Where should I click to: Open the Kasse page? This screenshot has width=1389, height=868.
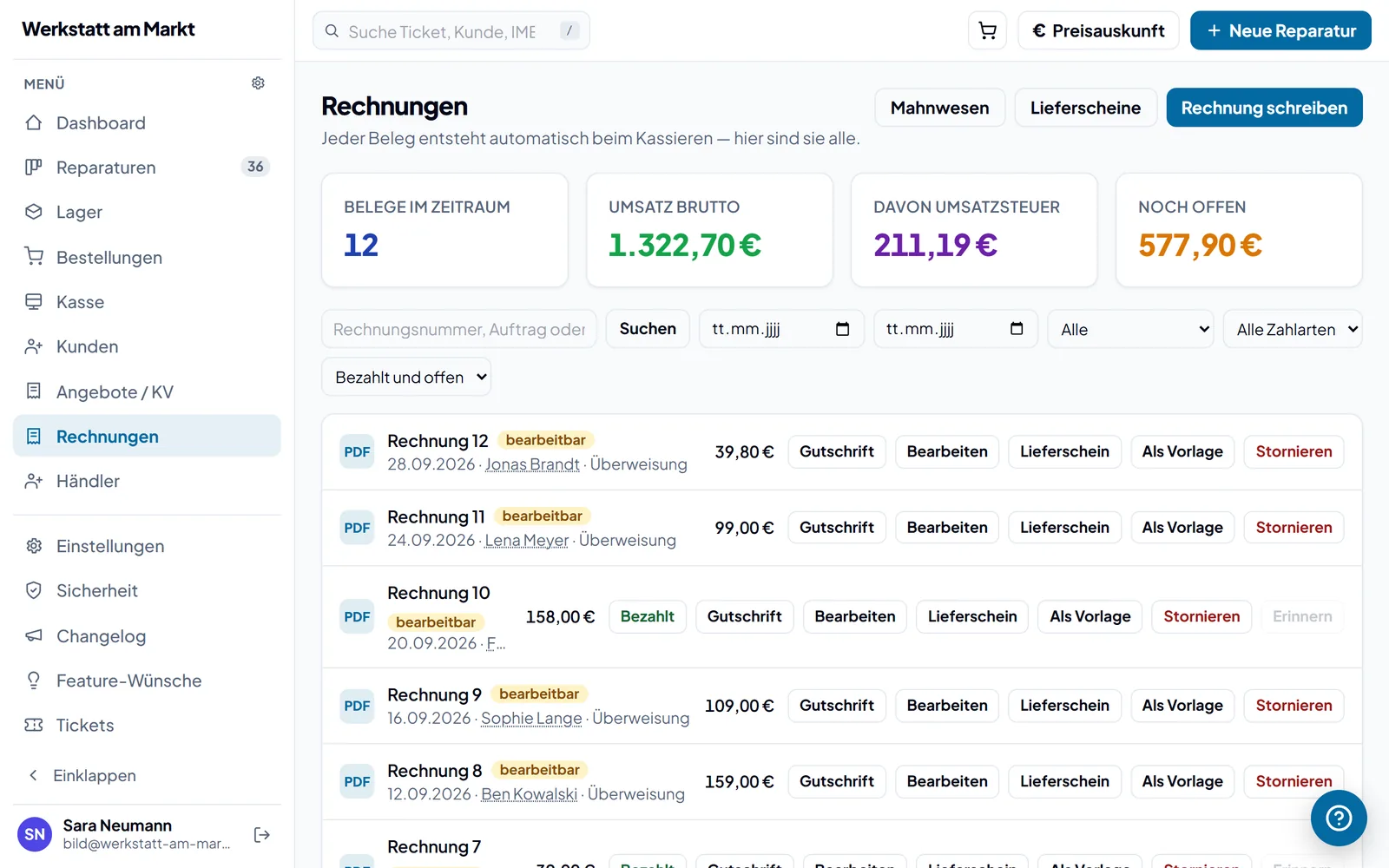[x=147, y=302]
